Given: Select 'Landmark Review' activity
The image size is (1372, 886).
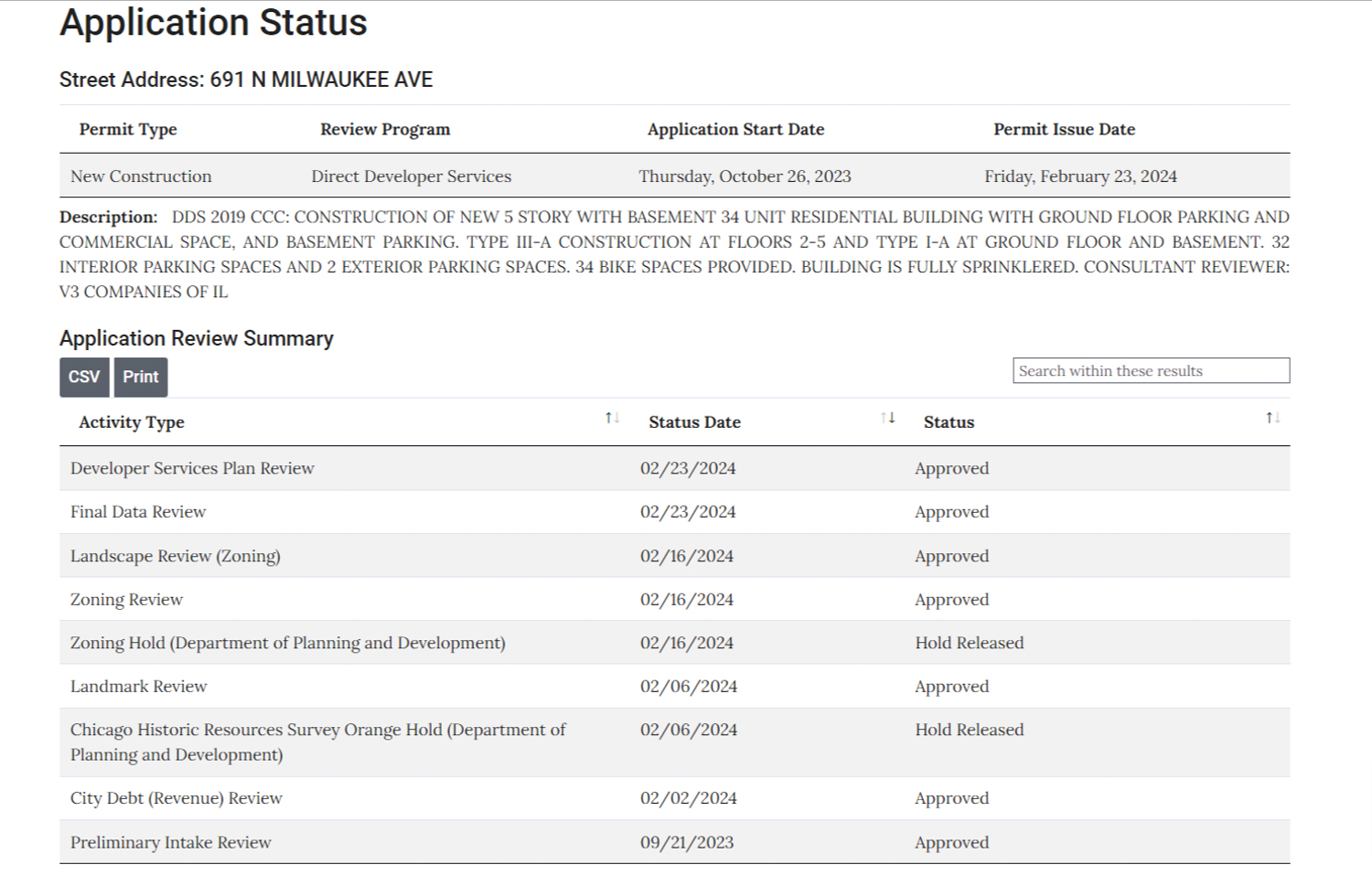Looking at the screenshot, I should click(x=139, y=687).
